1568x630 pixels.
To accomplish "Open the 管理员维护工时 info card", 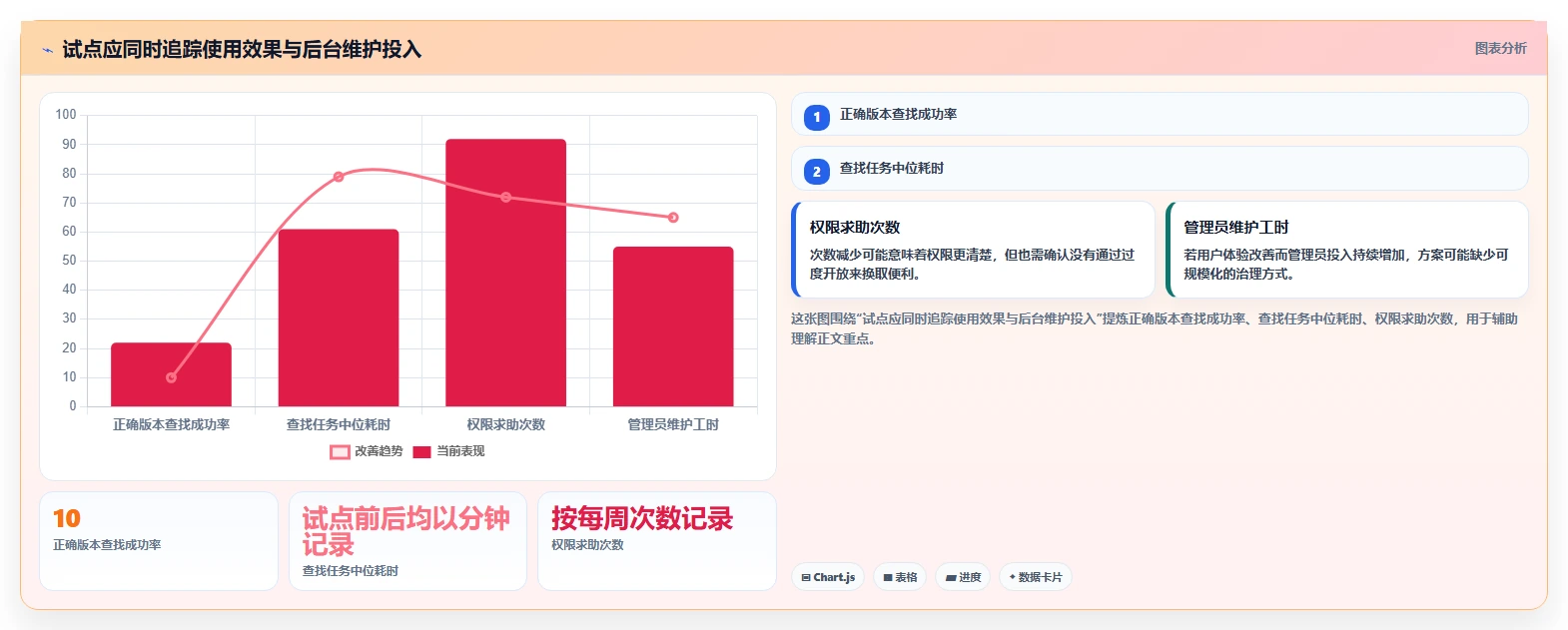I will click(x=1346, y=250).
